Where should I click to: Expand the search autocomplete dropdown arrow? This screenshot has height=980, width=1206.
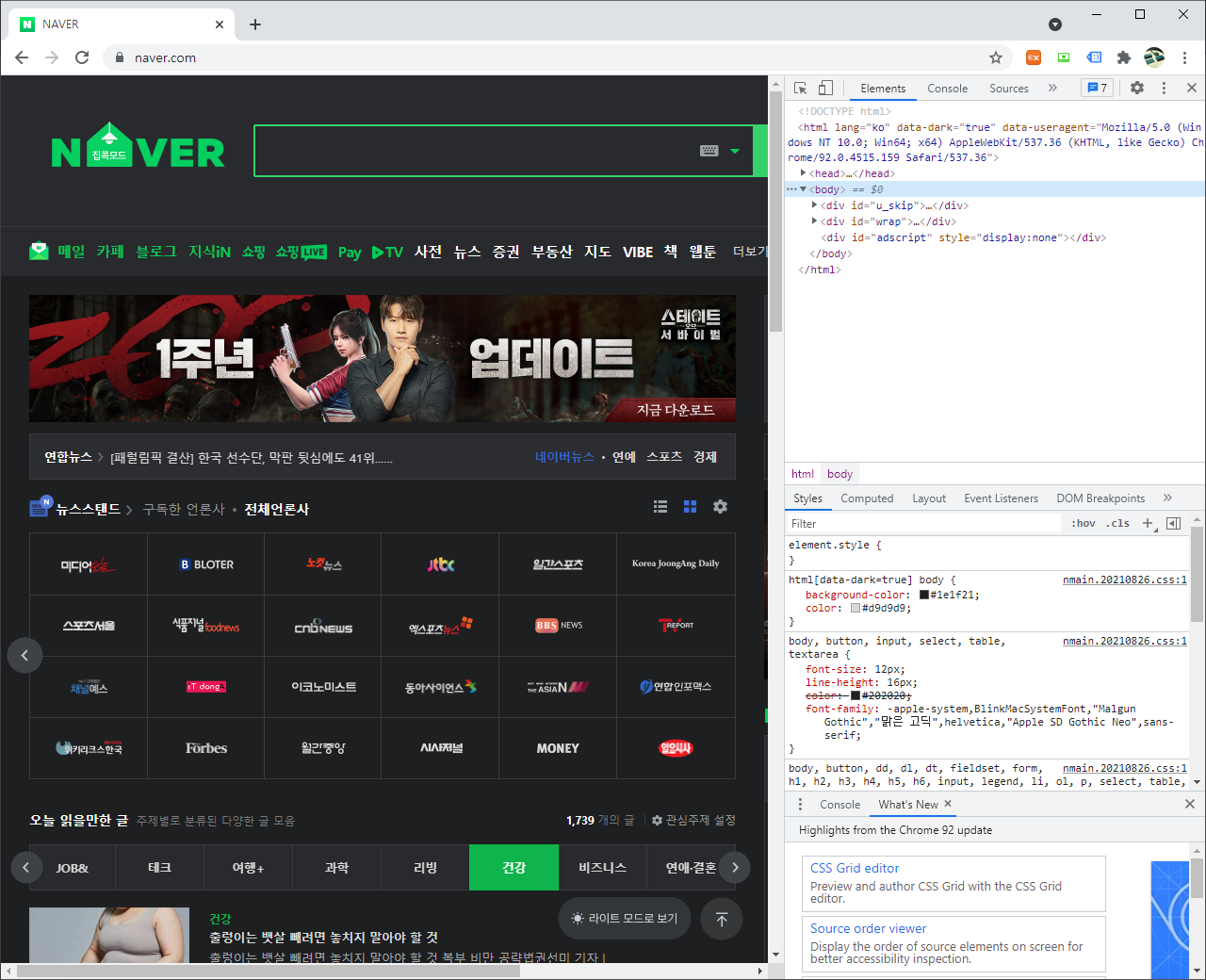(735, 151)
